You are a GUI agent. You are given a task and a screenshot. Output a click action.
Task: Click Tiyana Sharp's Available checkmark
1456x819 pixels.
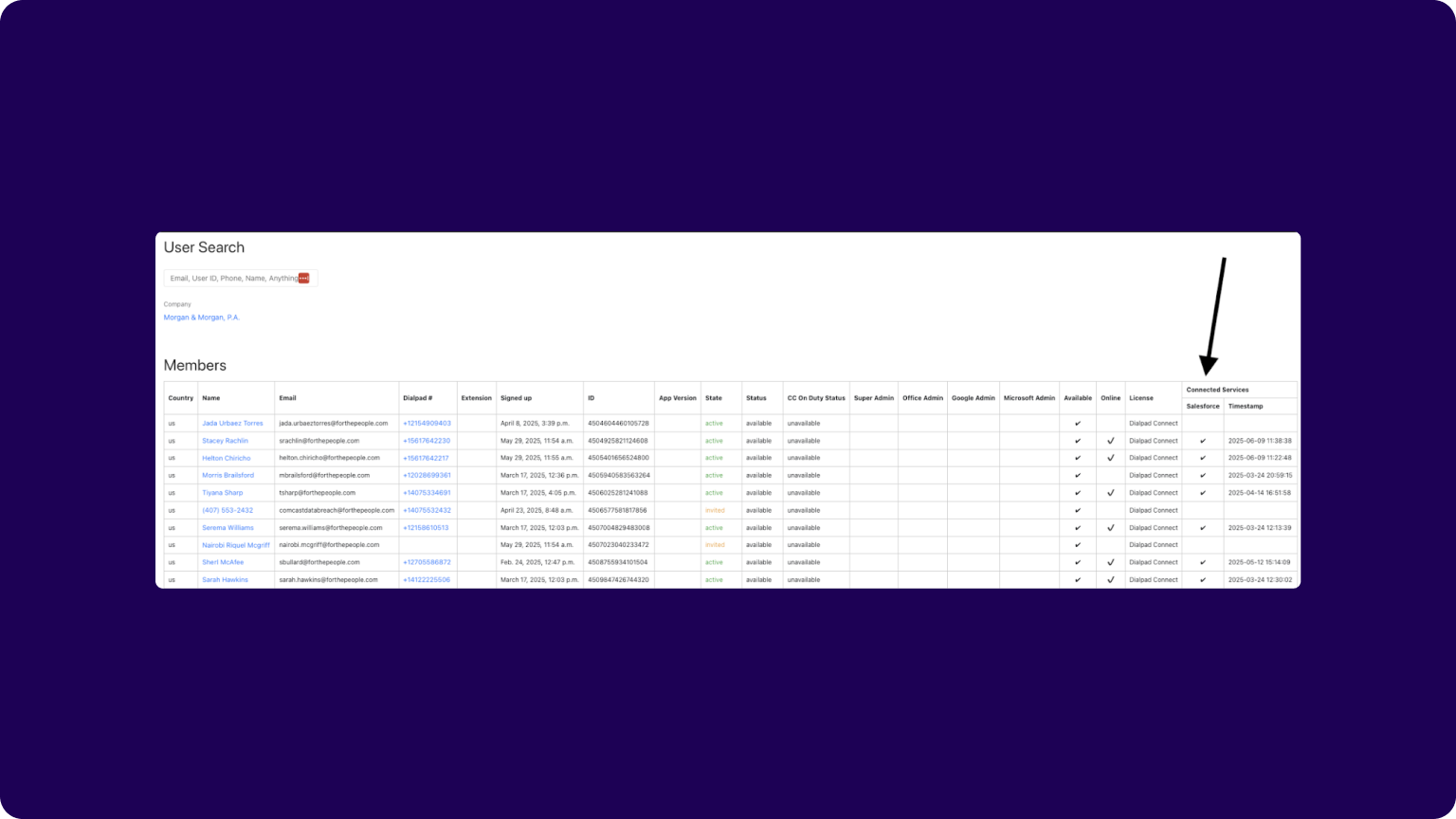coord(1078,492)
